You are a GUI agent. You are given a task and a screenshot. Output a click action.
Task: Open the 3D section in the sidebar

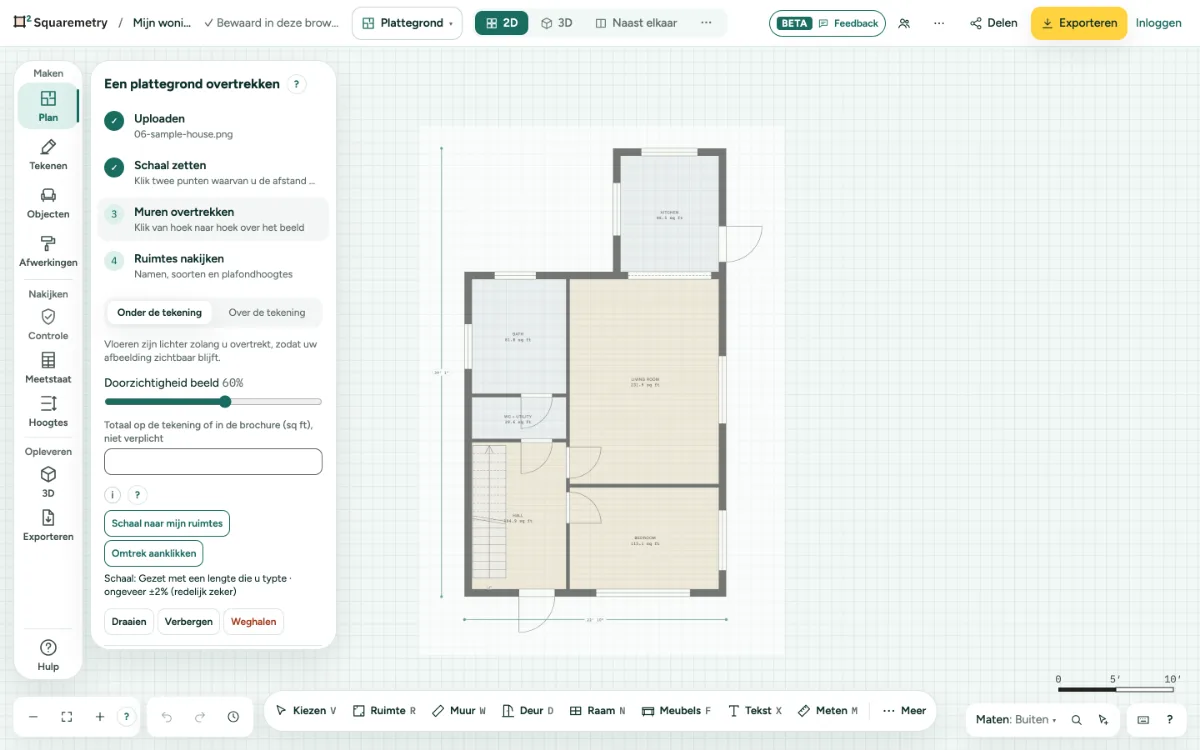pyautogui.click(x=48, y=482)
